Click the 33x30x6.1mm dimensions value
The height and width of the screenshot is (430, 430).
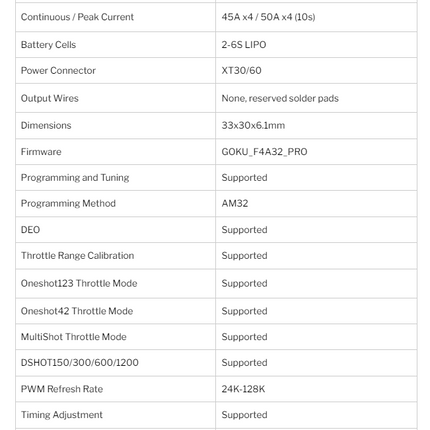[253, 125]
